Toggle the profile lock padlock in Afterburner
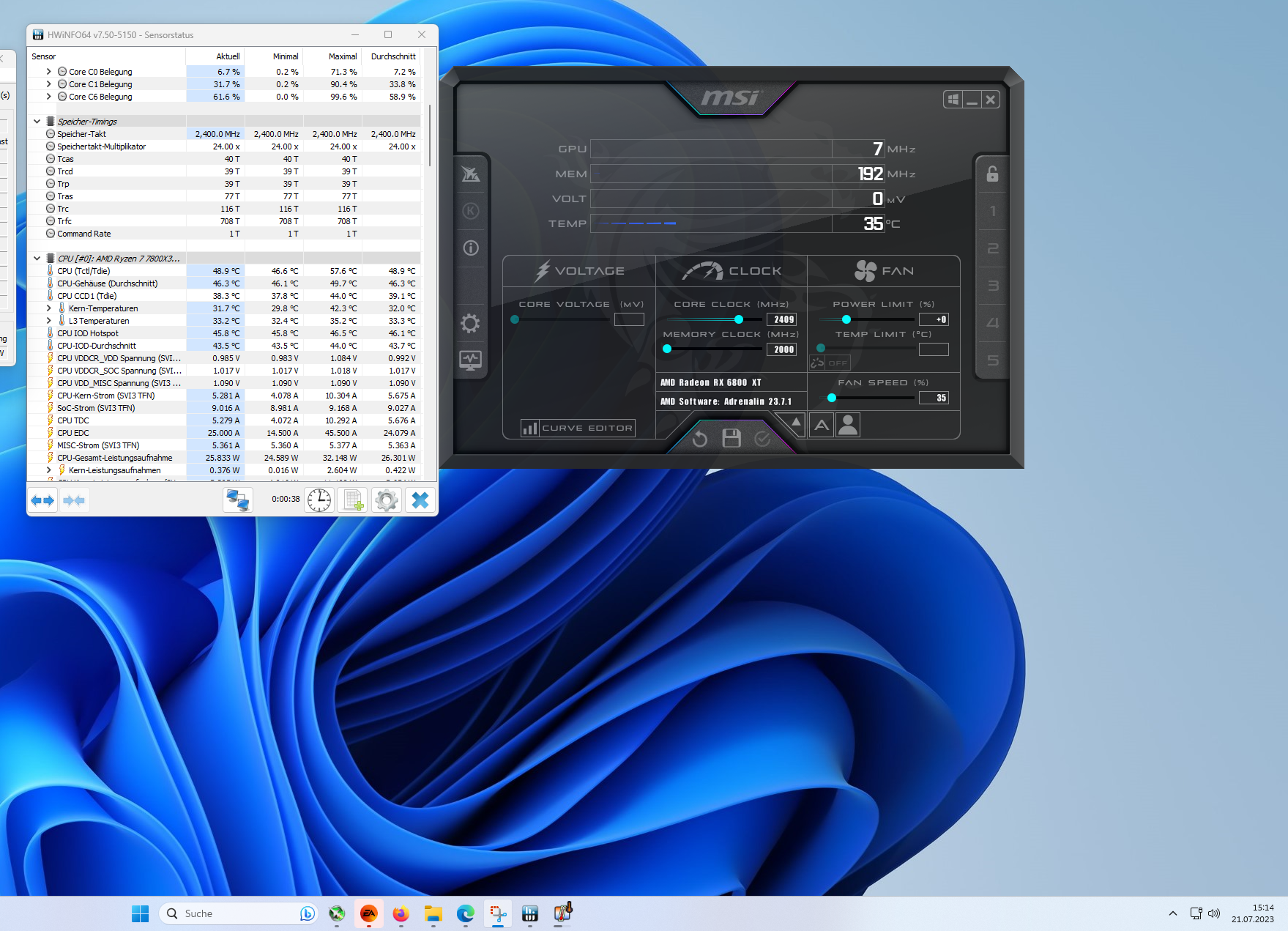This screenshot has width=1288, height=931. click(x=992, y=174)
